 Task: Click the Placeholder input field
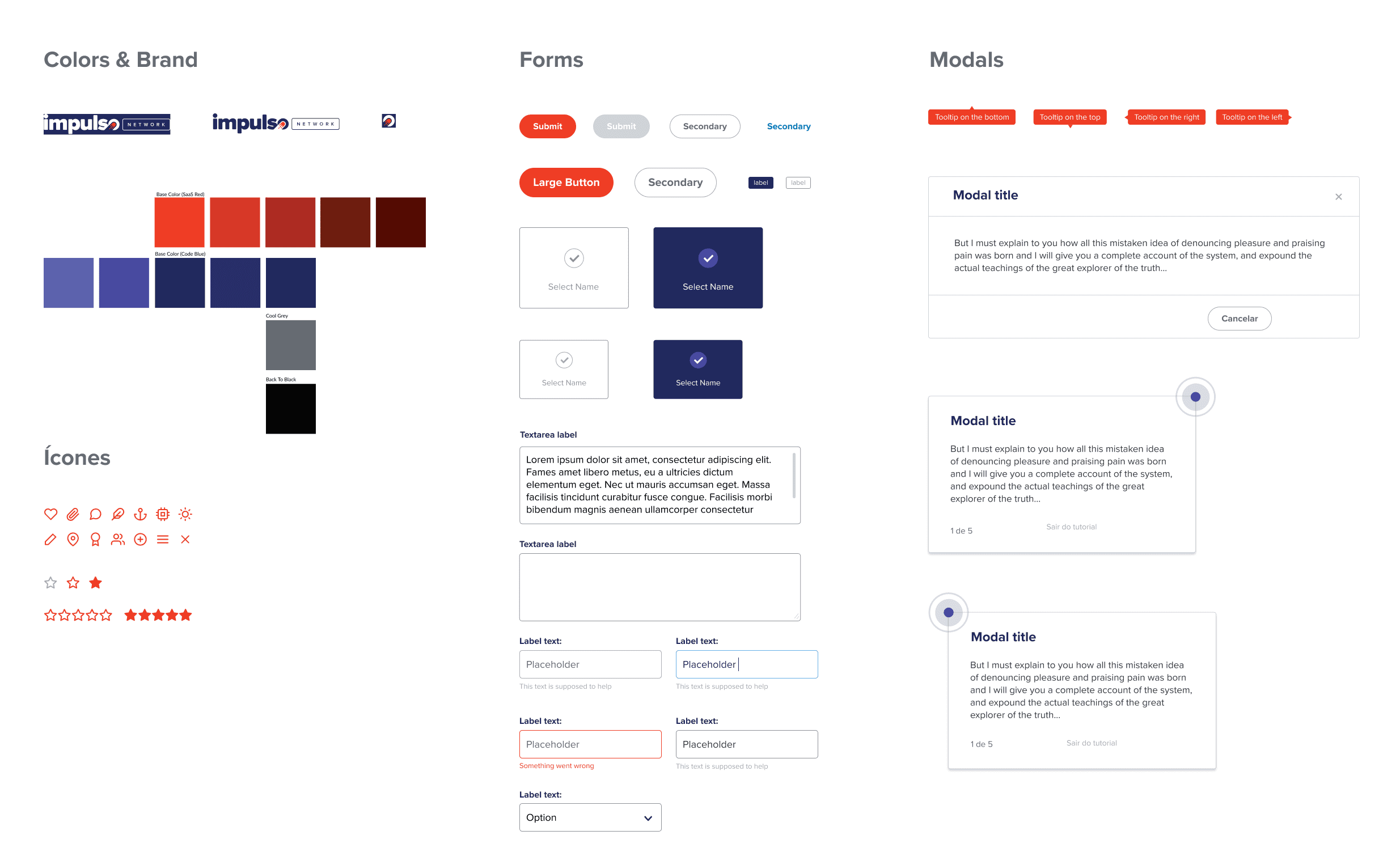click(589, 663)
